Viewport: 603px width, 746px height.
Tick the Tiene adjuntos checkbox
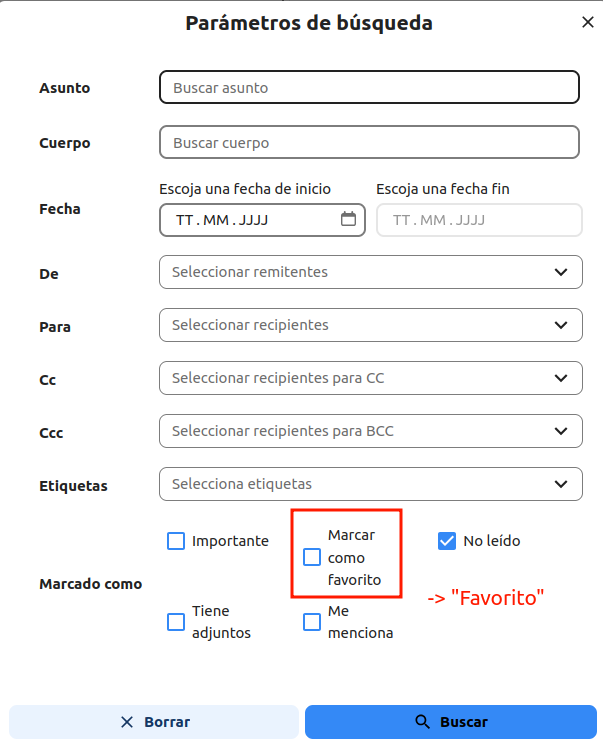176,622
